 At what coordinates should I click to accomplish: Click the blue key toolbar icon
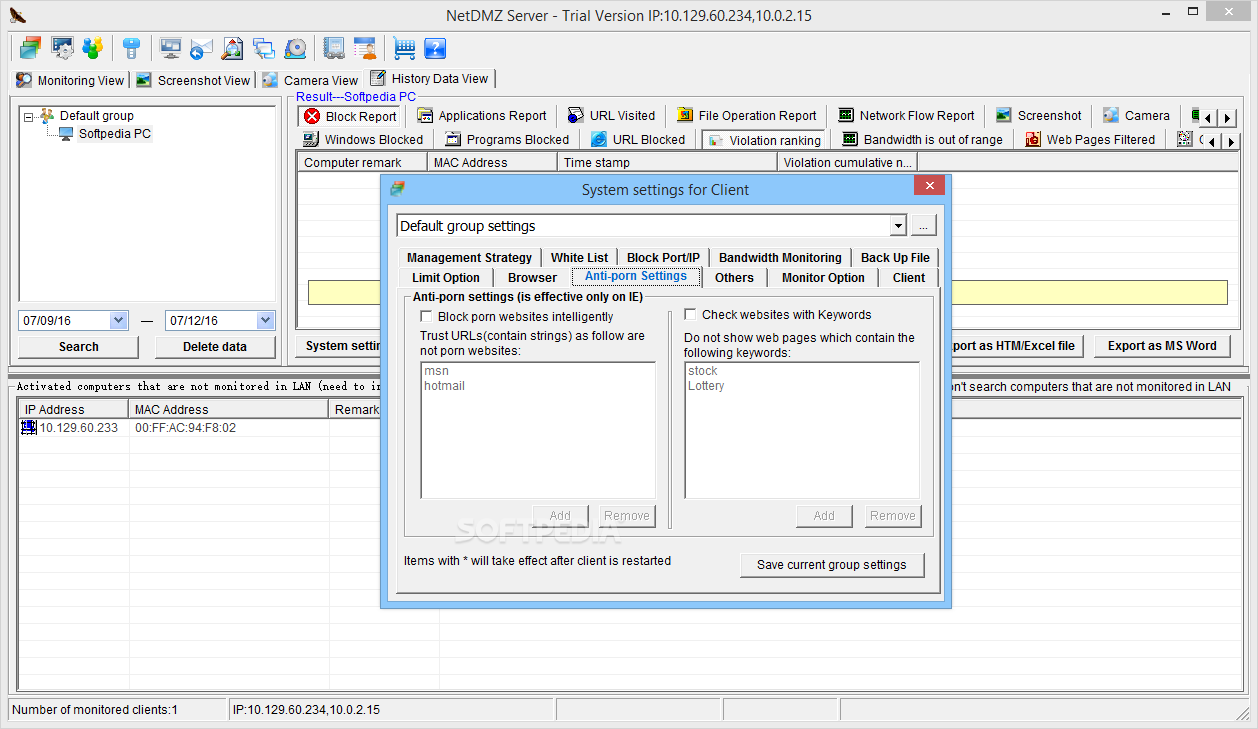coord(131,47)
